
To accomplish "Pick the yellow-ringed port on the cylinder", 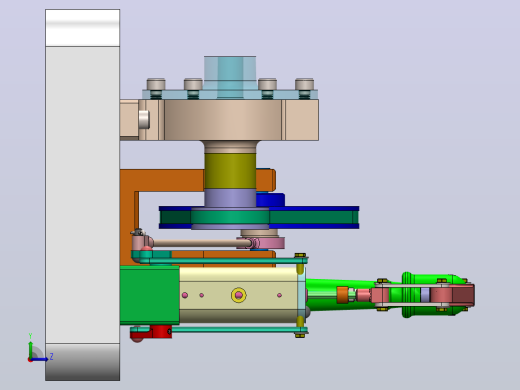I will (x=239, y=295).
